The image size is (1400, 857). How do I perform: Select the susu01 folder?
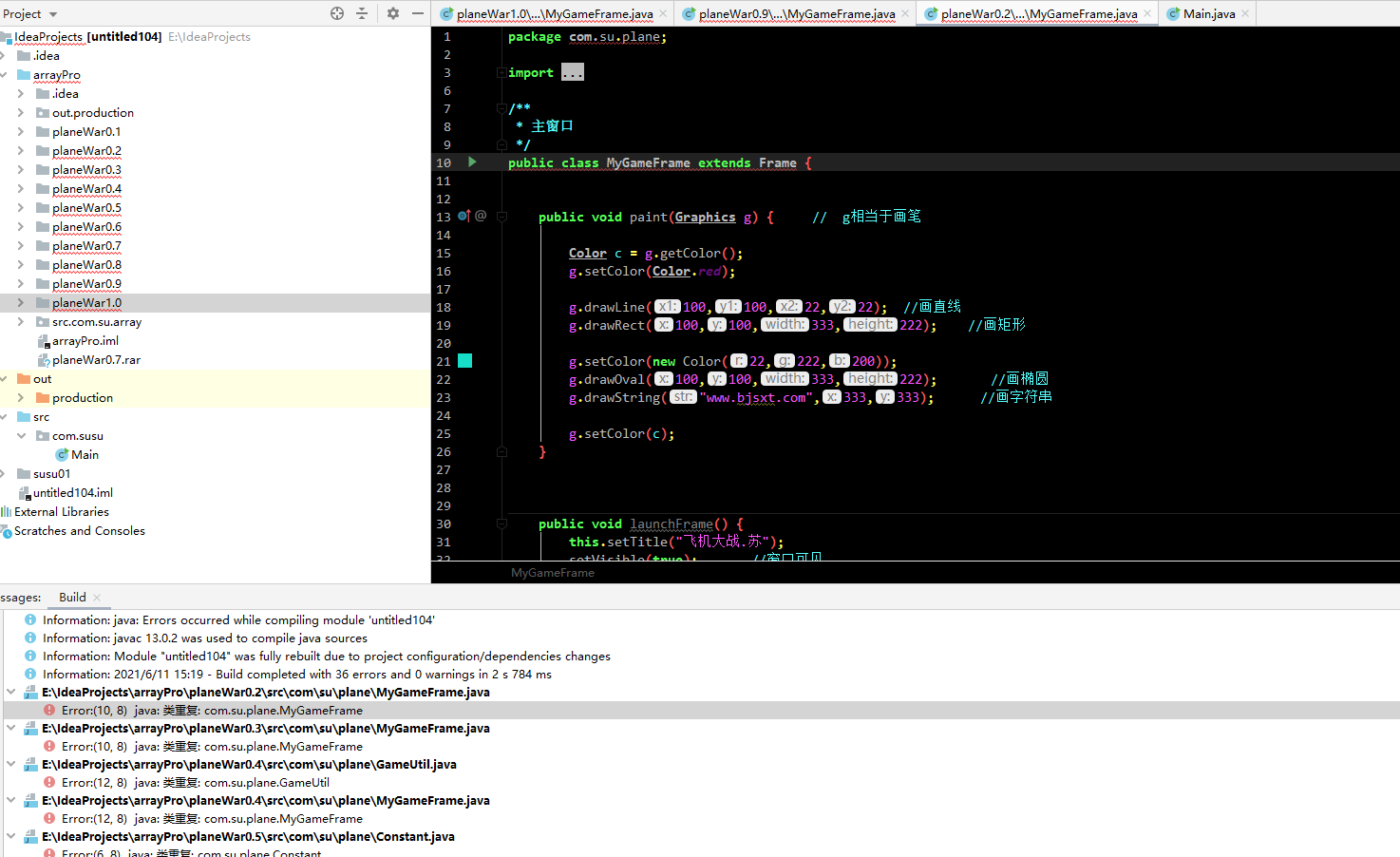click(51, 474)
